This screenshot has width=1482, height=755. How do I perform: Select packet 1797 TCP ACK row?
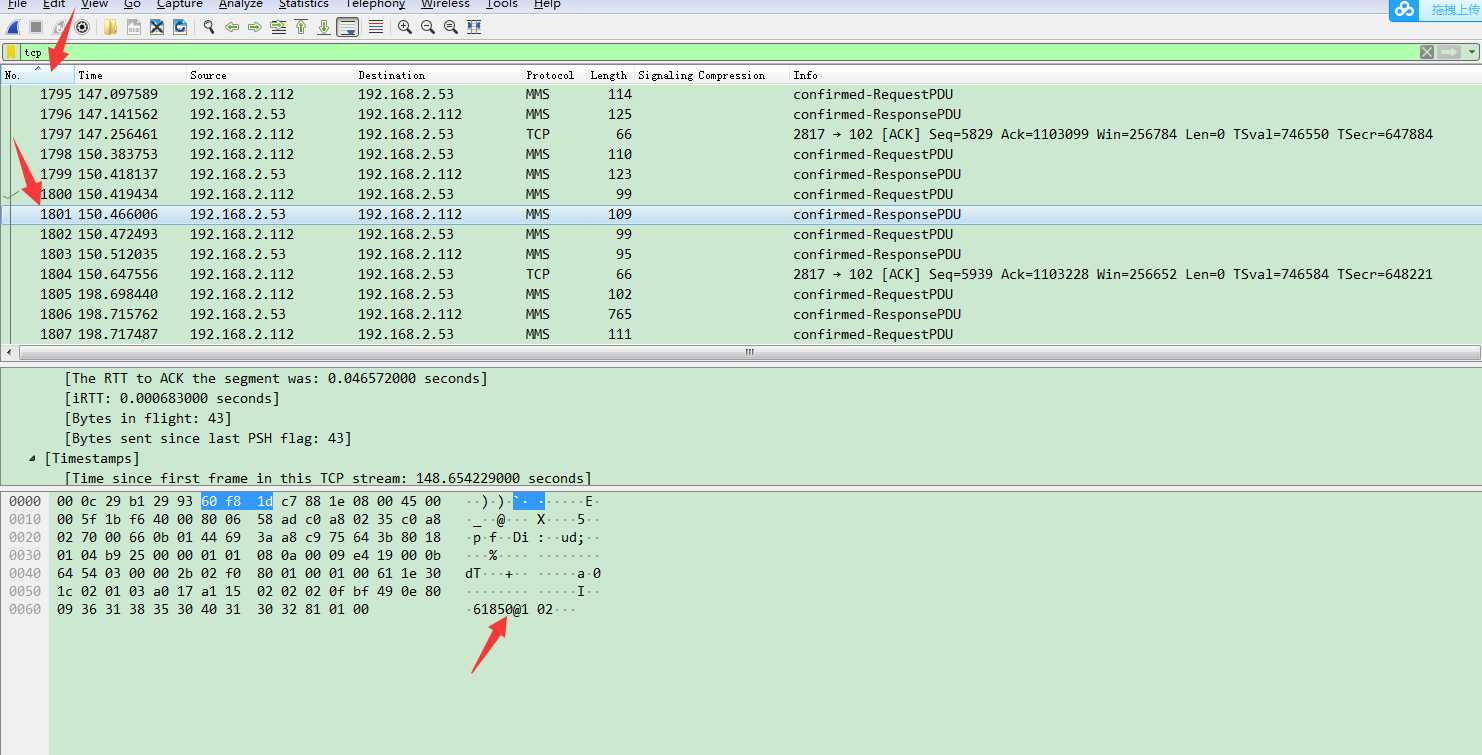(x=740, y=134)
